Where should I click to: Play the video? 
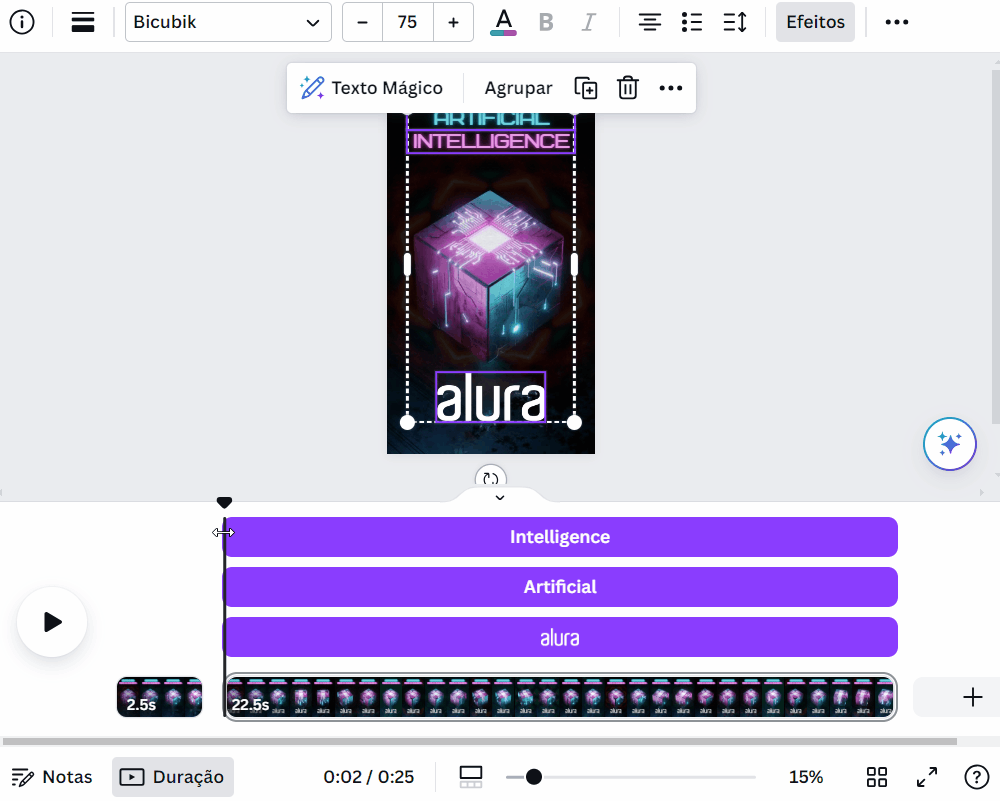coord(52,622)
